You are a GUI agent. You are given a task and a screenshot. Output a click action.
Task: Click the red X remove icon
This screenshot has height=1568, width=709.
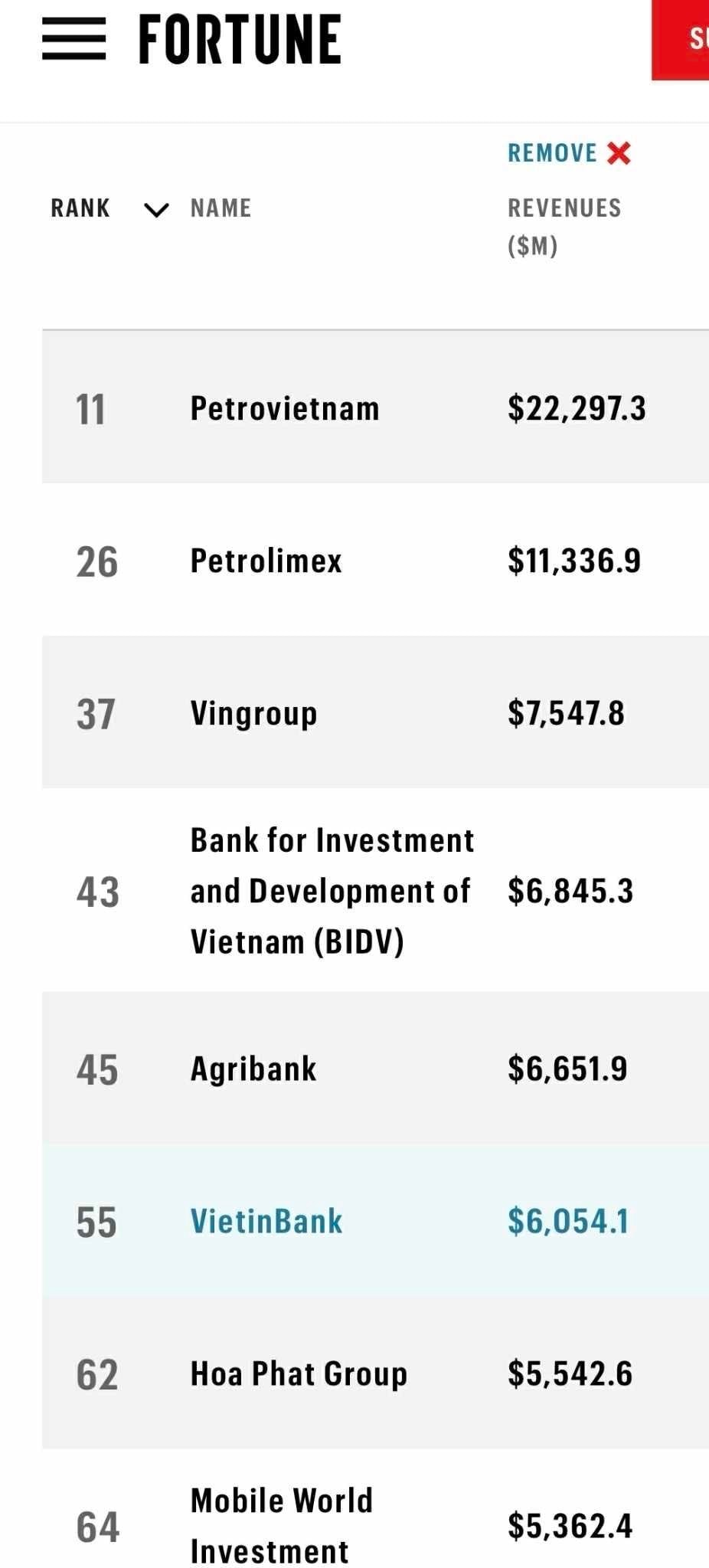pos(619,153)
